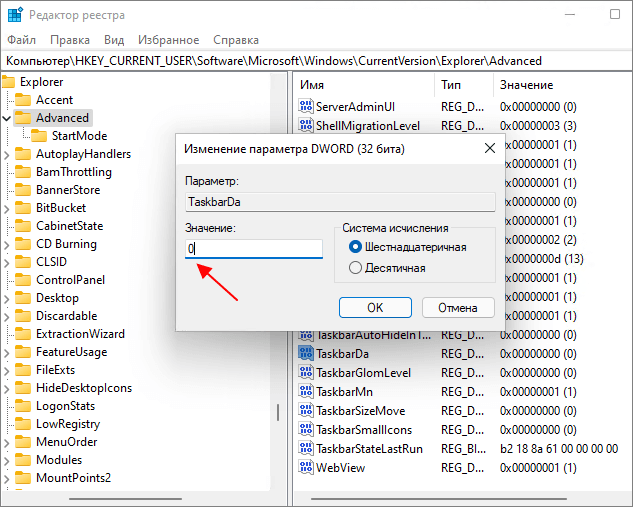Open the Избранное menu
Screen dimensions: 633x507
[x=169, y=40]
